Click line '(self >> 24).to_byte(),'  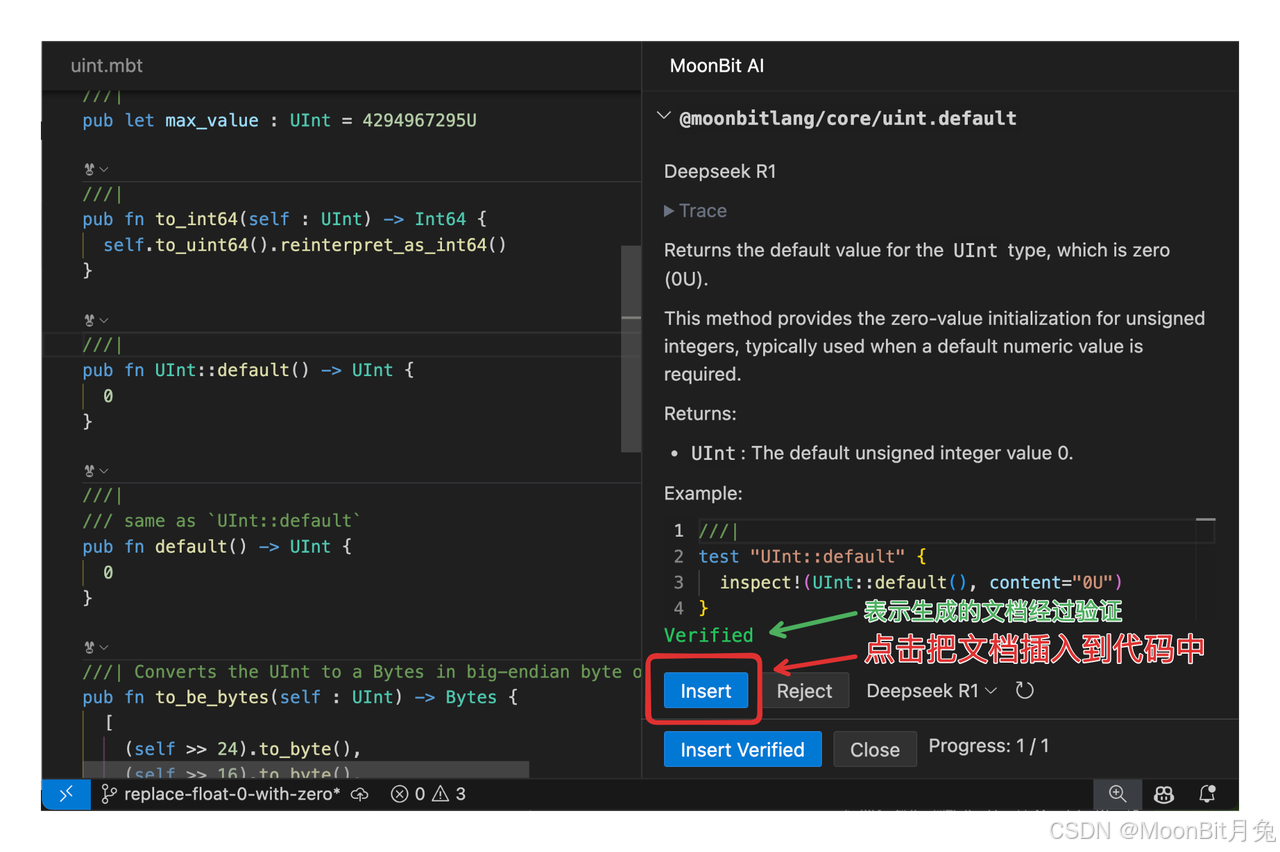242,749
